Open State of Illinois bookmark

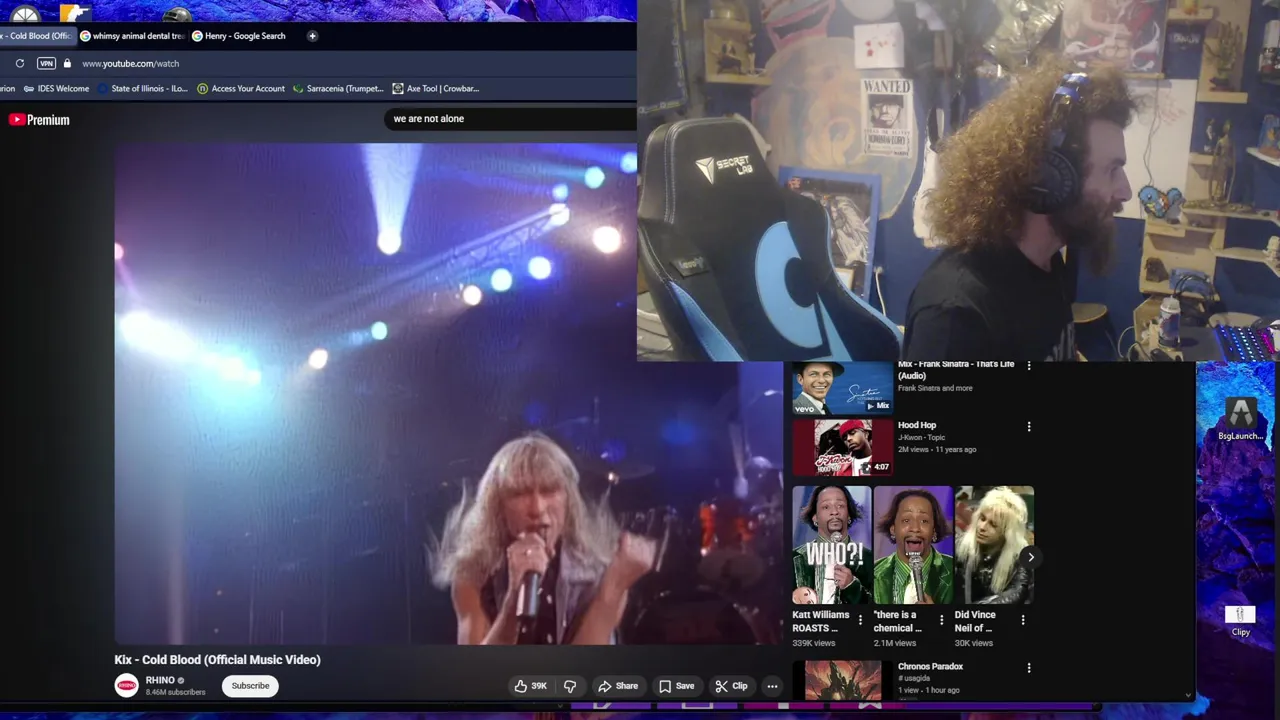142,88
